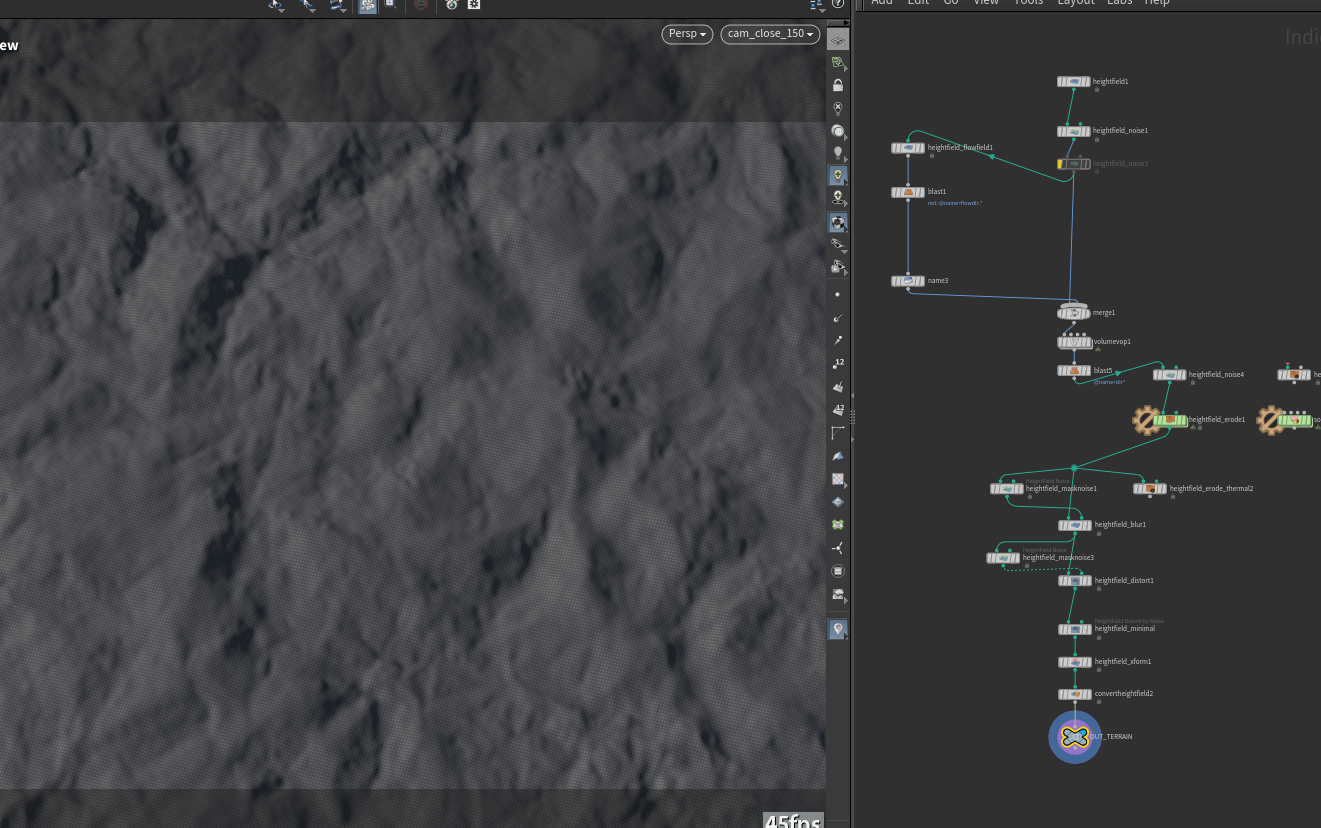This screenshot has width=1321, height=828.
Task: Show point trails in the viewport
Action: click(x=838, y=340)
